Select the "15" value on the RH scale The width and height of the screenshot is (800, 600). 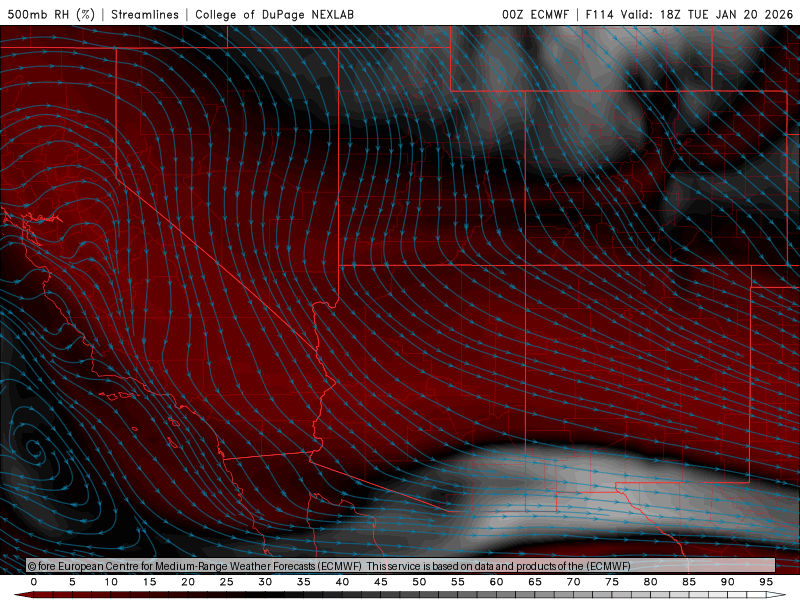[149, 582]
